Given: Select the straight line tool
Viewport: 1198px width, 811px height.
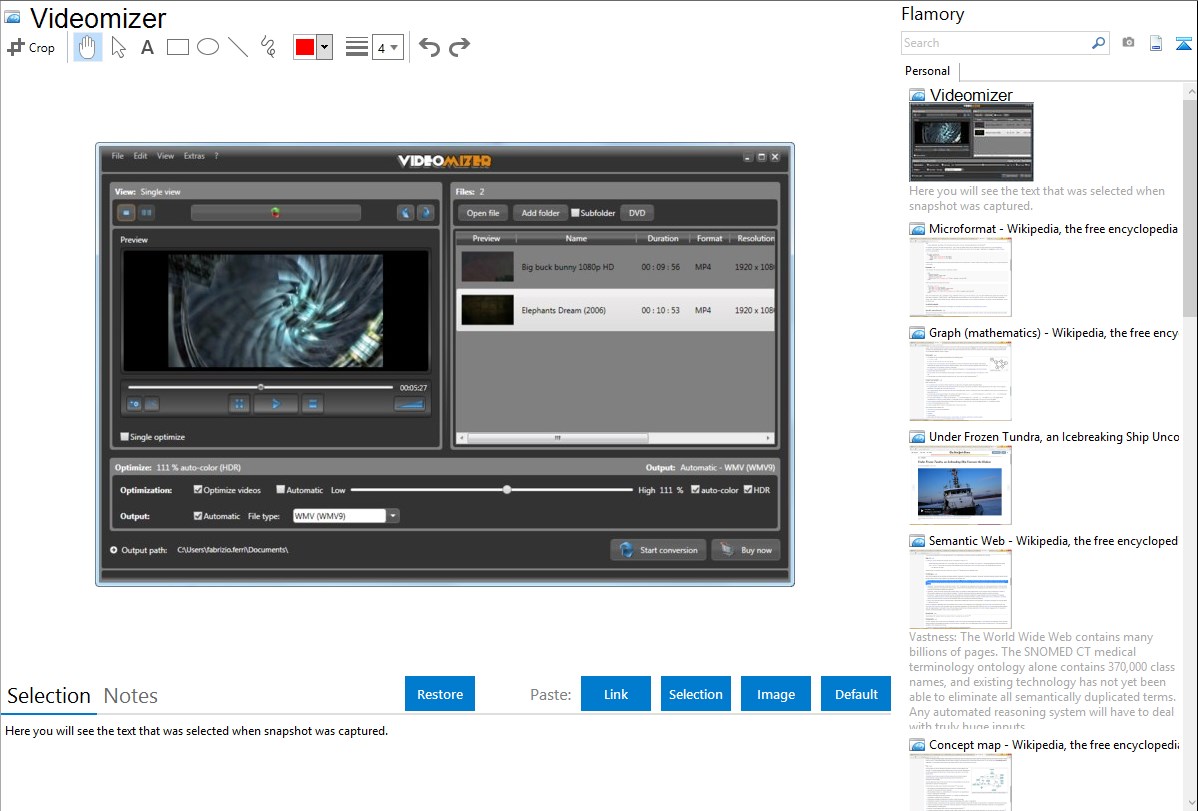Looking at the screenshot, I should tap(238, 47).
